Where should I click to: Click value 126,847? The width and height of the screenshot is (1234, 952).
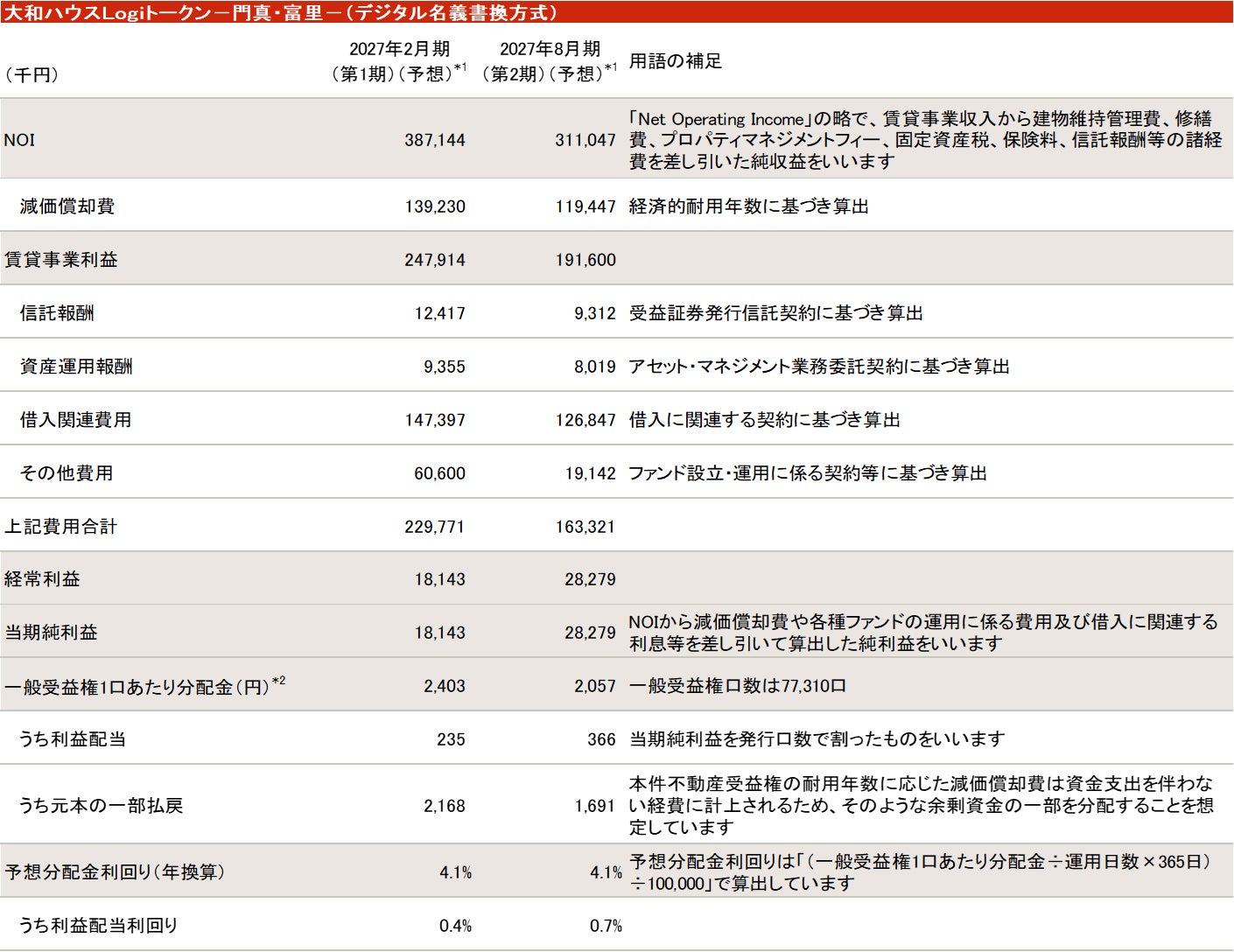point(585,420)
